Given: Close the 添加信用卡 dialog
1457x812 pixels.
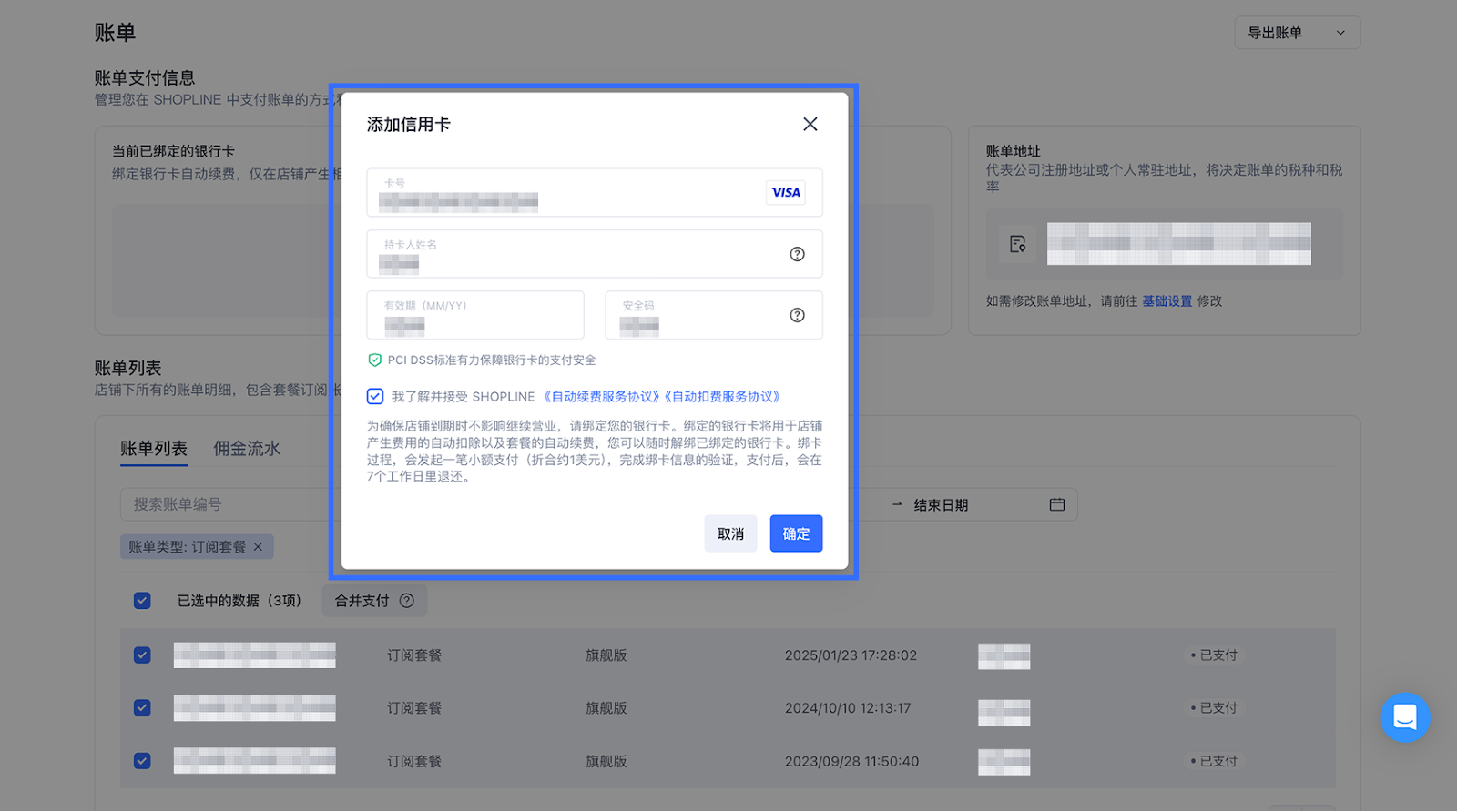Looking at the screenshot, I should [810, 124].
